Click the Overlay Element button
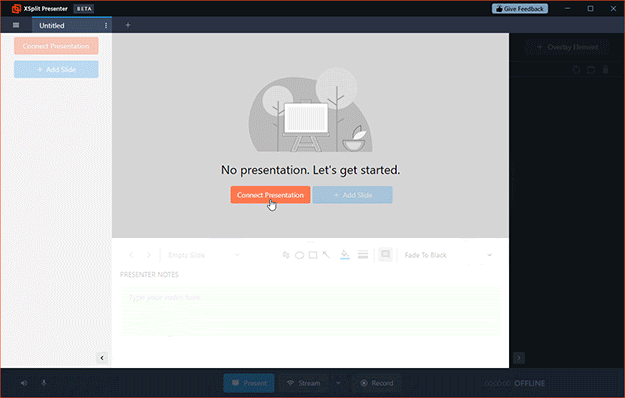Image resolution: width=625 pixels, height=398 pixels. [x=567, y=47]
